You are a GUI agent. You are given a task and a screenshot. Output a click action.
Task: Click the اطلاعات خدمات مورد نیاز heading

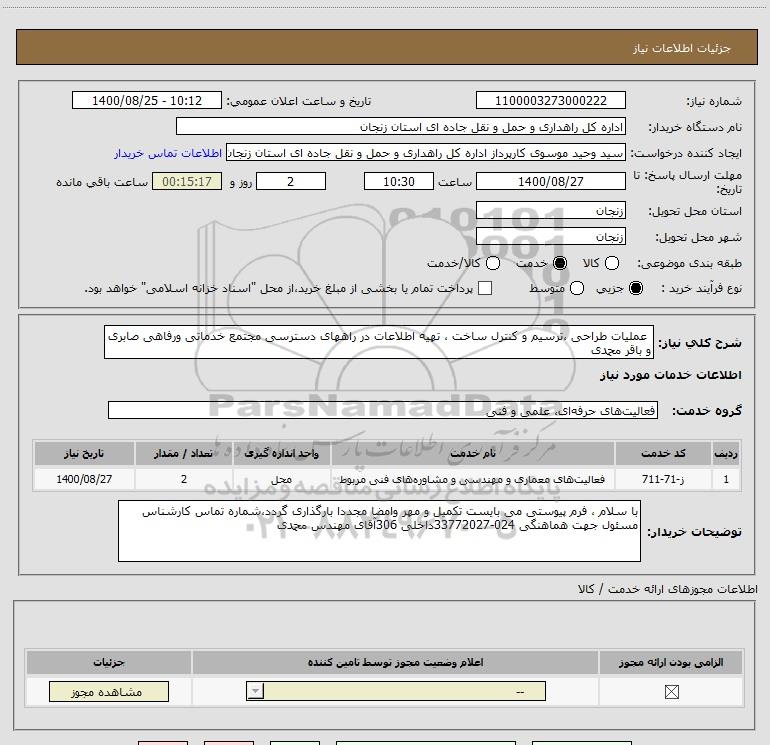point(671,375)
